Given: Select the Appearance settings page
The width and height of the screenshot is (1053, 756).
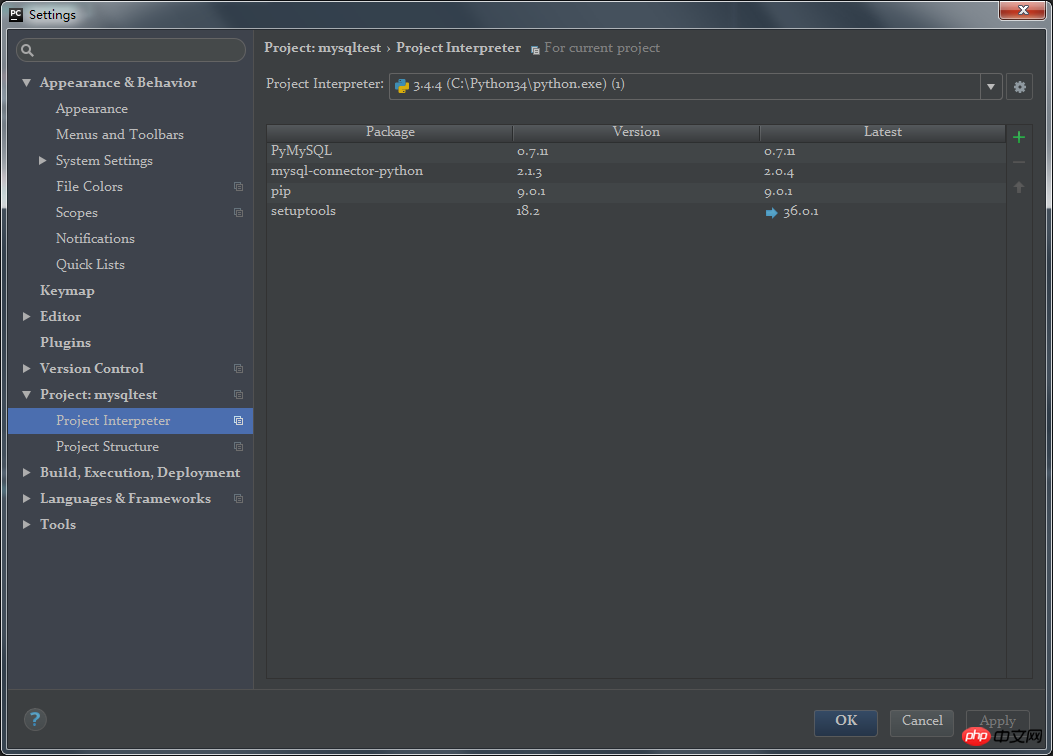Looking at the screenshot, I should [x=92, y=109].
